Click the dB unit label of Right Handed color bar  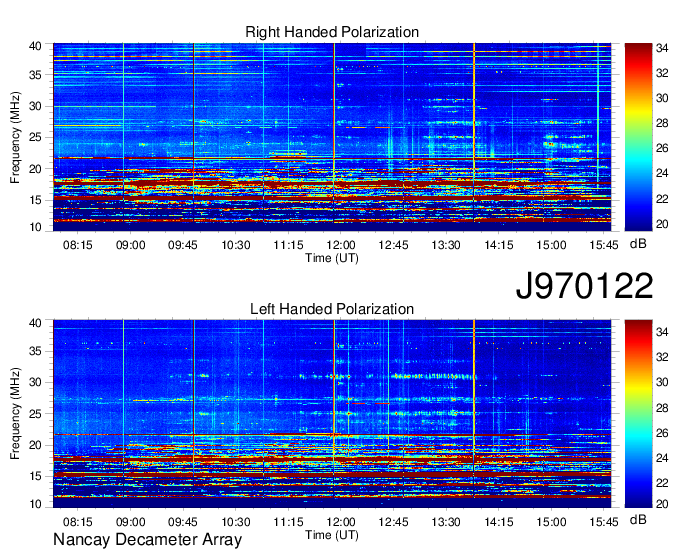[638, 244]
